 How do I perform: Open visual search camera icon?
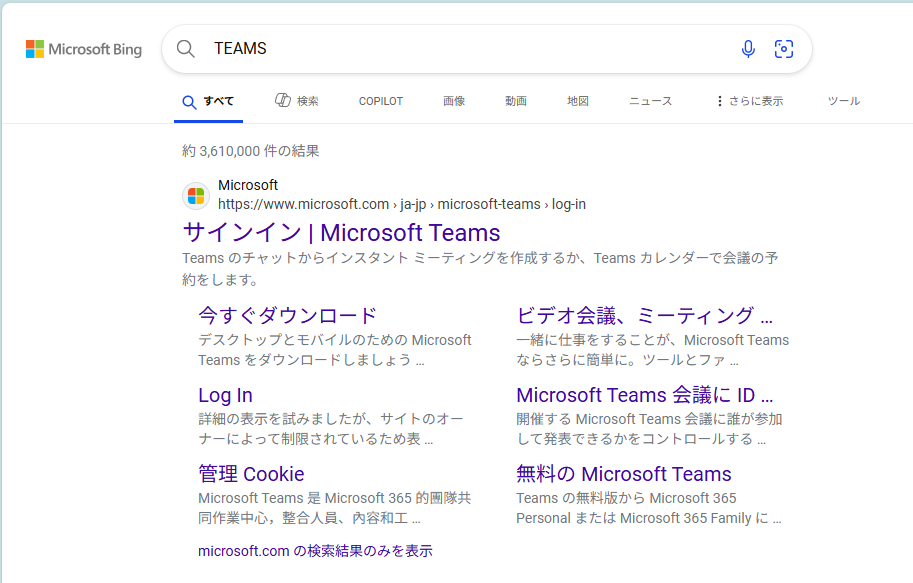tap(784, 49)
